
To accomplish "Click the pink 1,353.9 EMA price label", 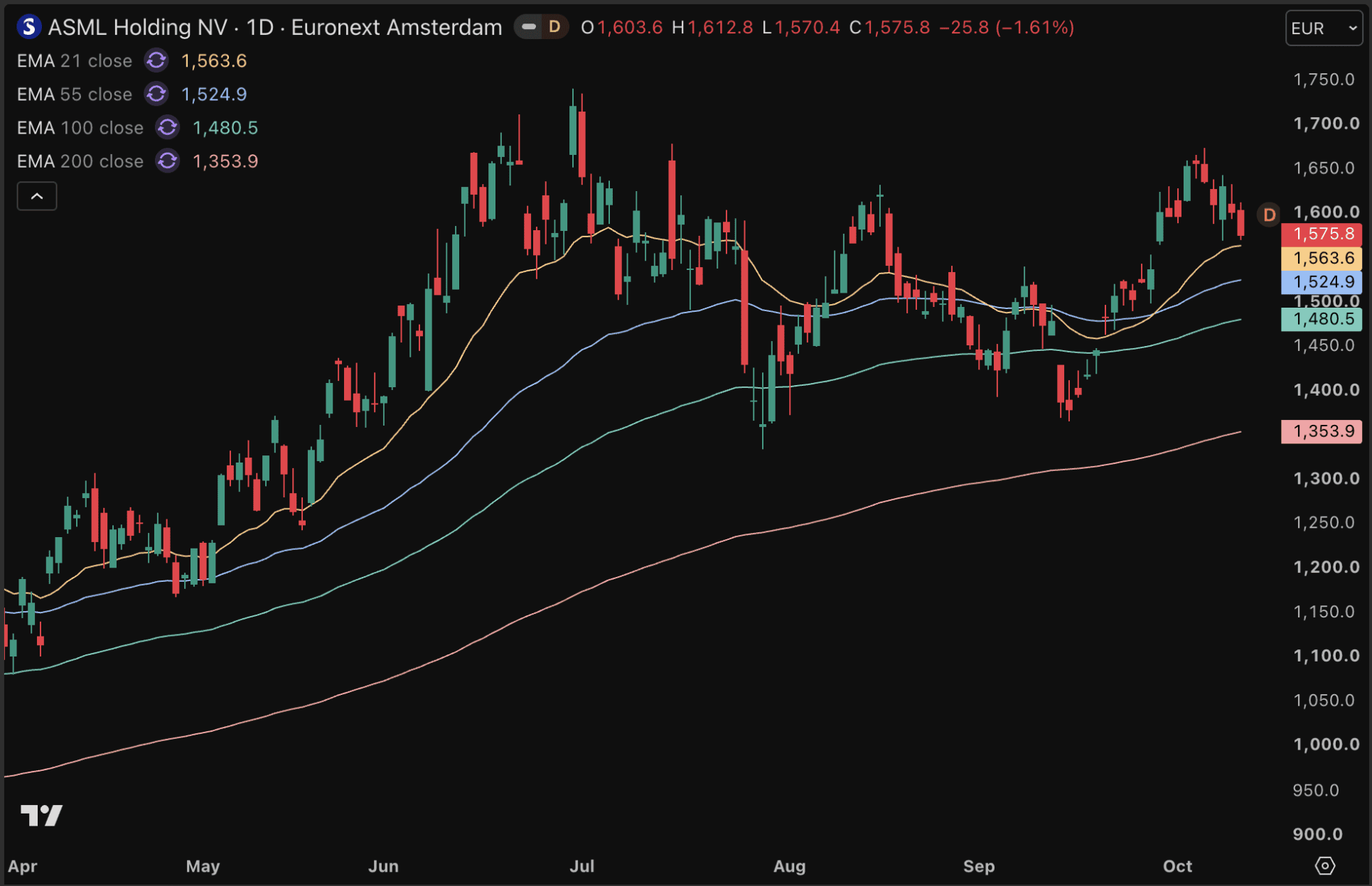I will click(x=1322, y=431).
